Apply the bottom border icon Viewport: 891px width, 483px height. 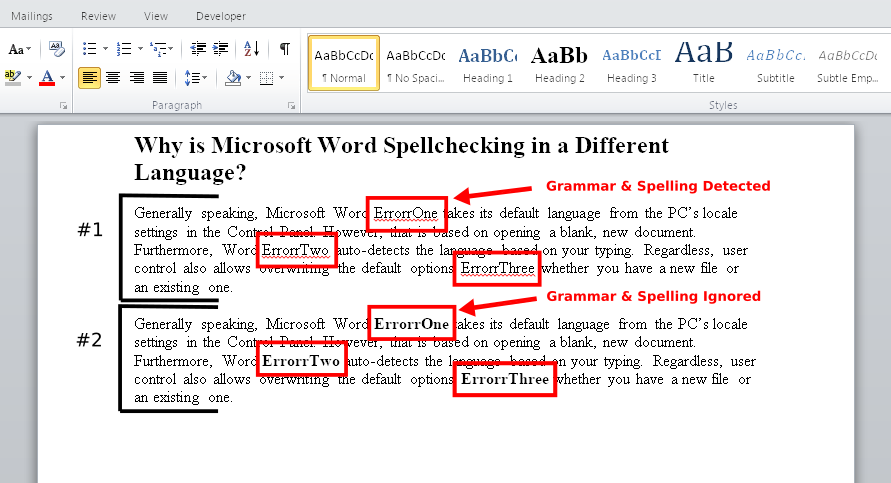tap(267, 78)
